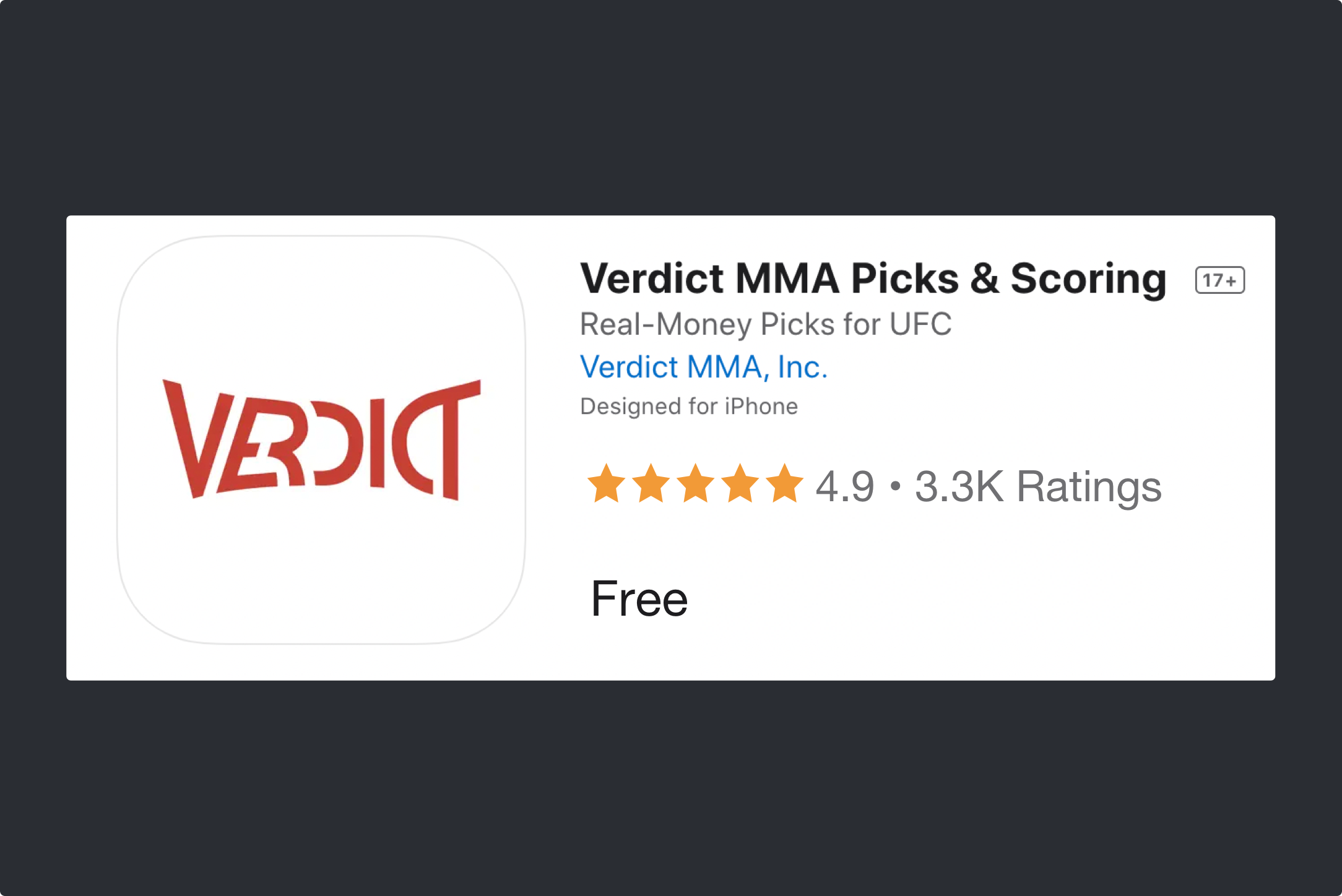
Task: Click the Real-Money Picks for UFC subtitle
Action: (765, 324)
